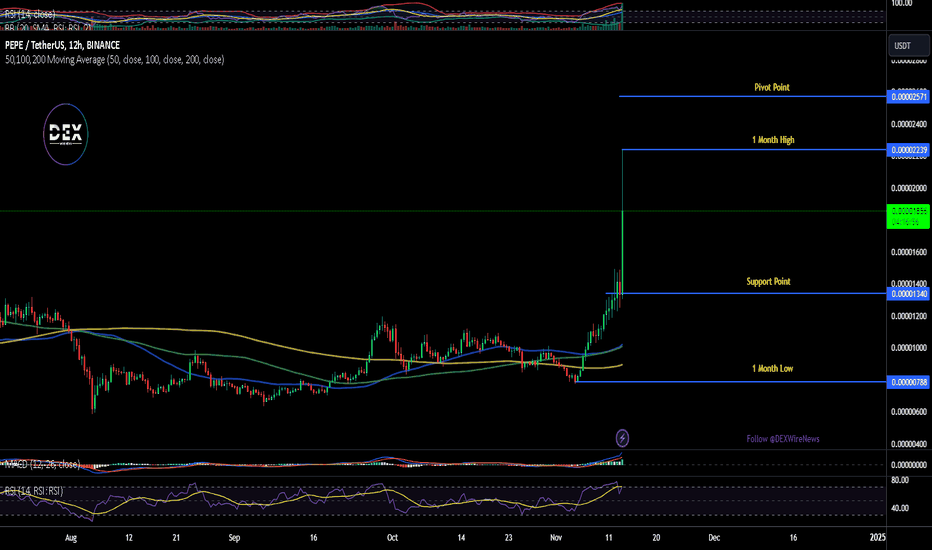The width and height of the screenshot is (932, 550).
Task: Click the Oct date on time axis
Action: coord(392,538)
